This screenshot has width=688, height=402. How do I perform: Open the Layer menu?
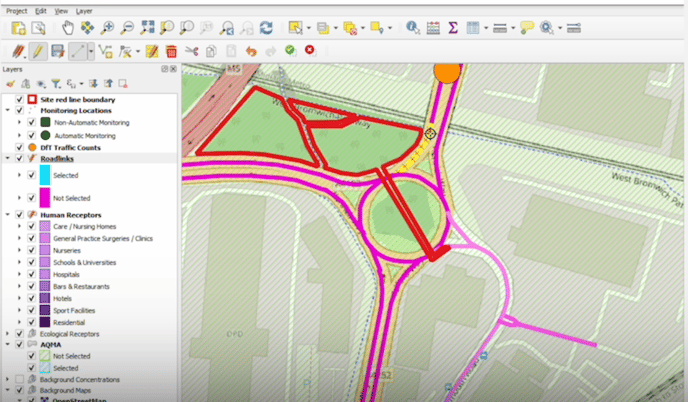84,9
